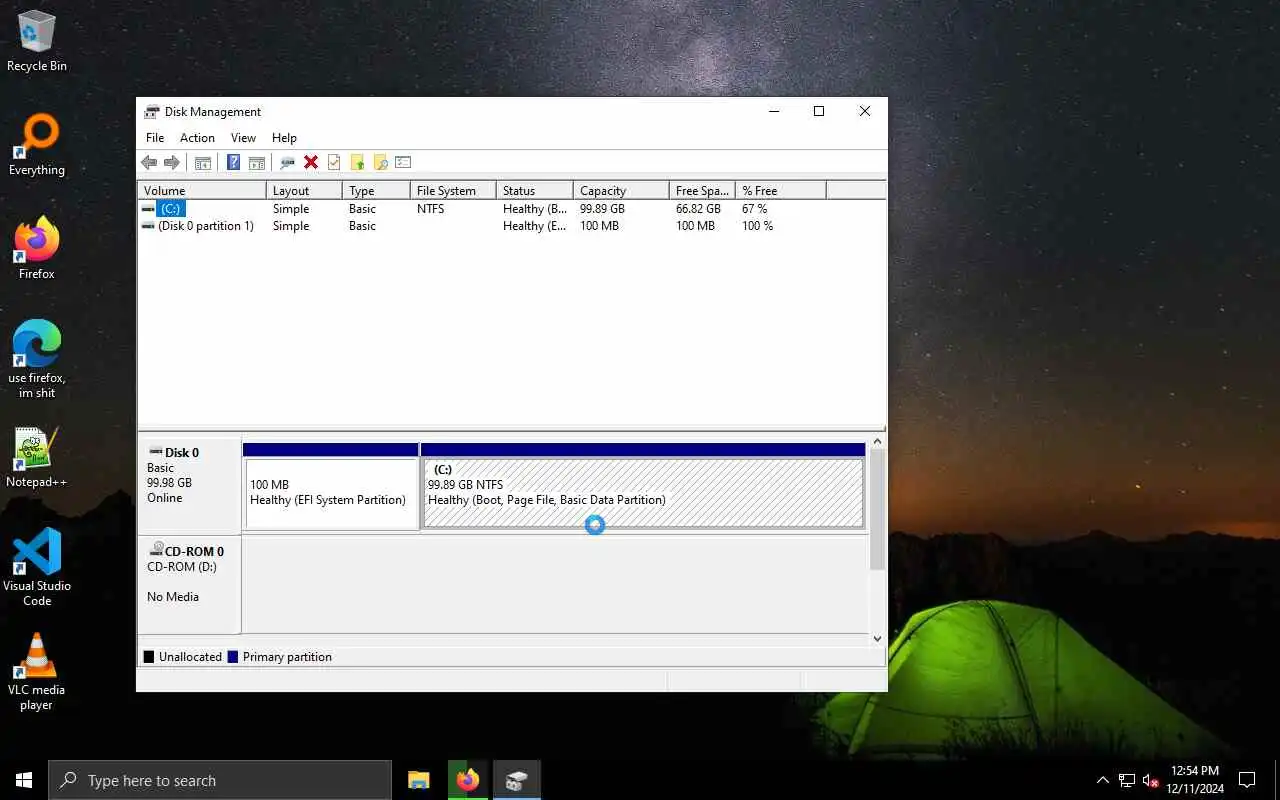The height and width of the screenshot is (800, 1280).
Task: Click the taskbar search box
Action: (x=220, y=780)
